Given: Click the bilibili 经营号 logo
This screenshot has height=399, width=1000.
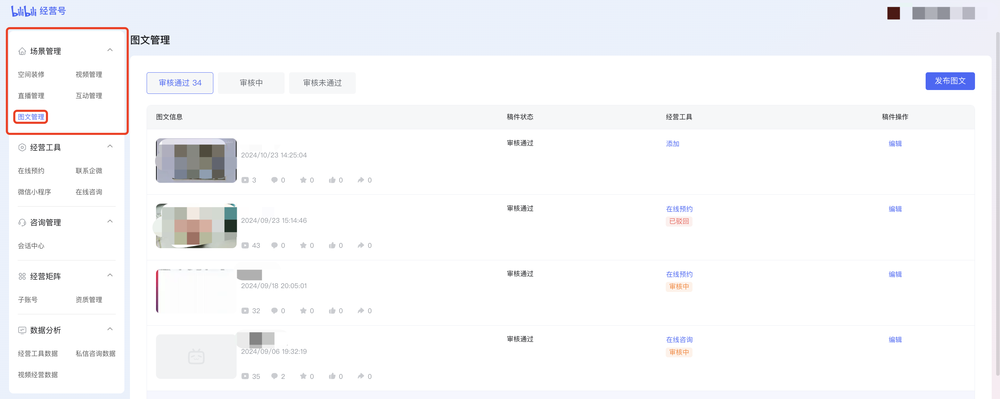Looking at the screenshot, I should pyautogui.click(x=38, y=11).
